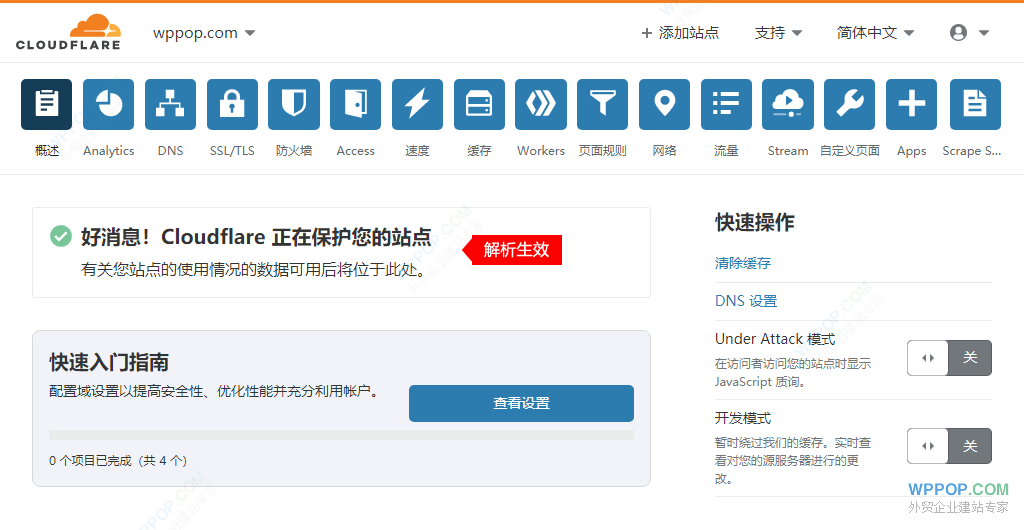The image size is (1024, 530).
Task: Open the Workers chevrons icon
Action: (x=541, y=104)
